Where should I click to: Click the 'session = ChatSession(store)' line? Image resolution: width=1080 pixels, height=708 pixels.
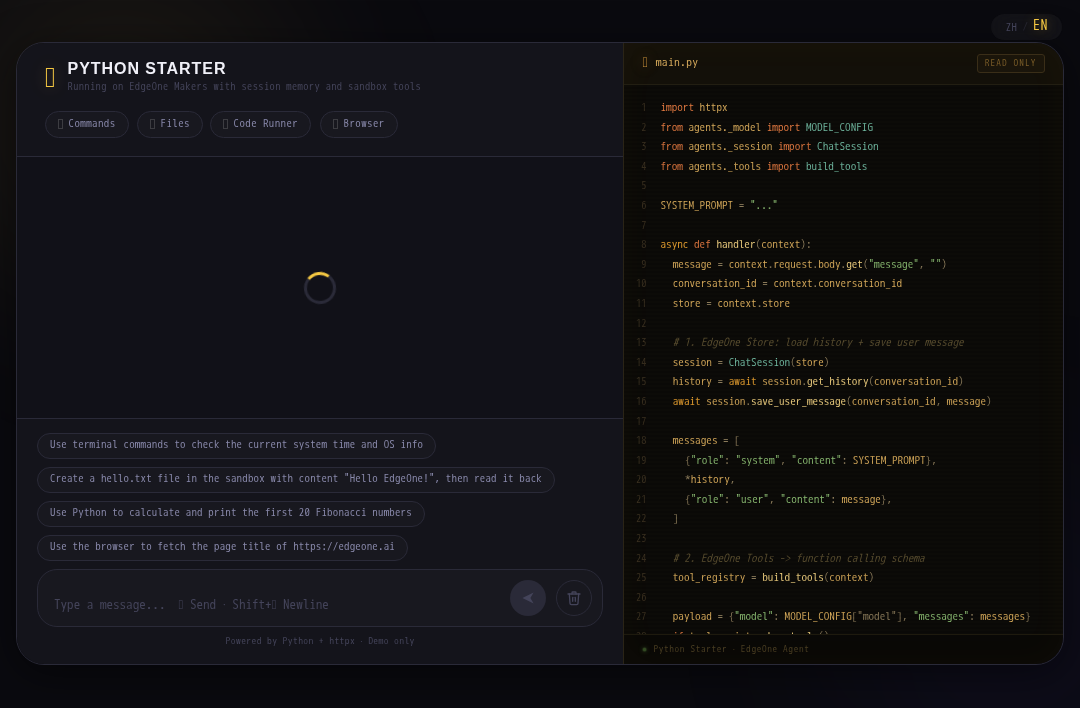751,362
